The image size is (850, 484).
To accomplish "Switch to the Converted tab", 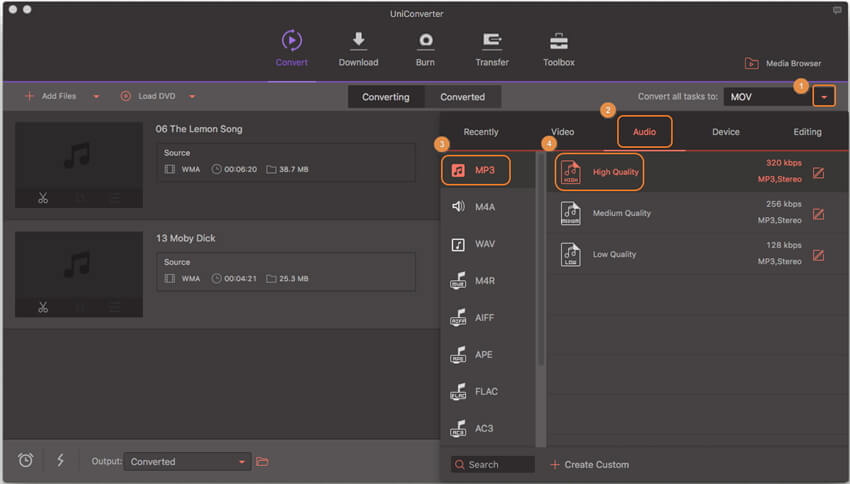I will tap(462, 97).
